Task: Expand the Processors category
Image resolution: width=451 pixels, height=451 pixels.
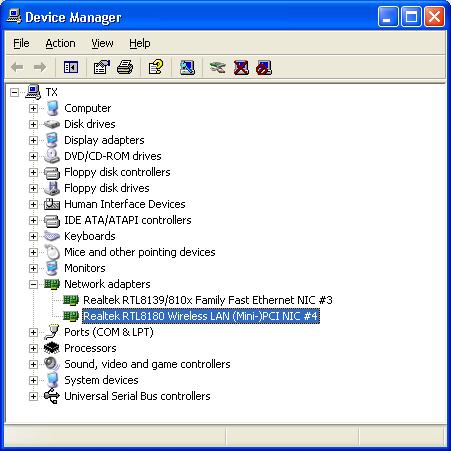Action: [x=33, y=348]
